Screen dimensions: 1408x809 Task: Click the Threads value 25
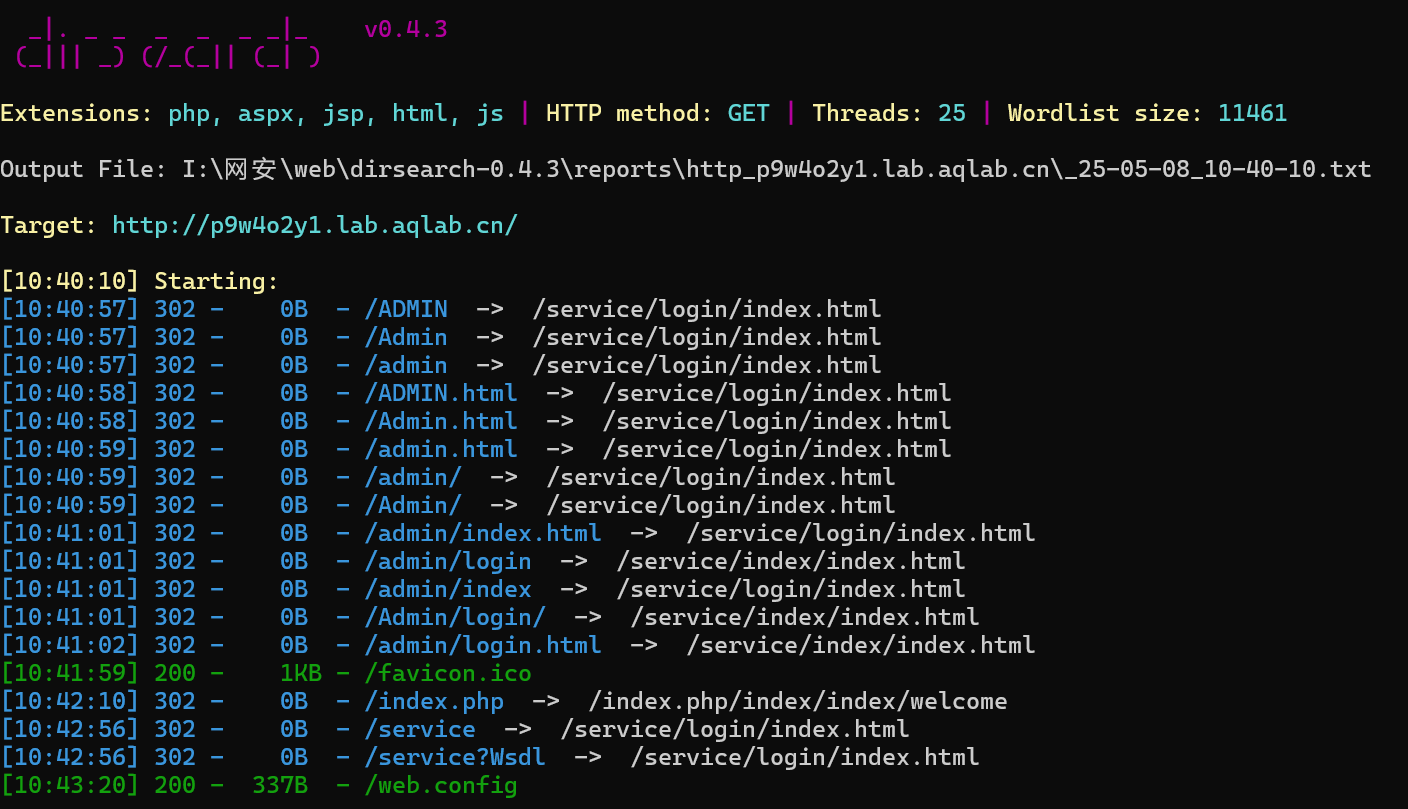952,113
